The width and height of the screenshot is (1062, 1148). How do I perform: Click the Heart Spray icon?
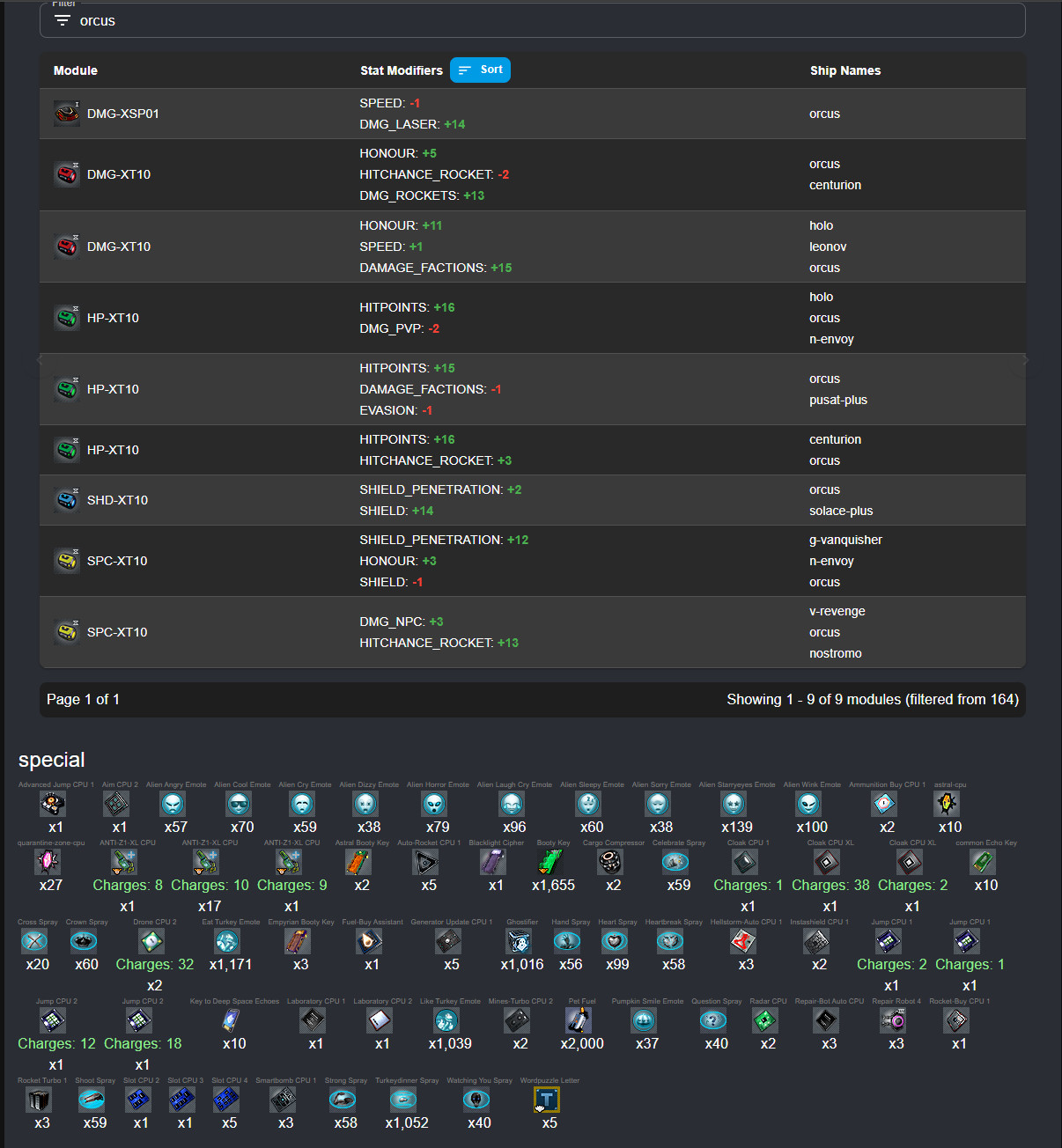(x=615, y=941)
